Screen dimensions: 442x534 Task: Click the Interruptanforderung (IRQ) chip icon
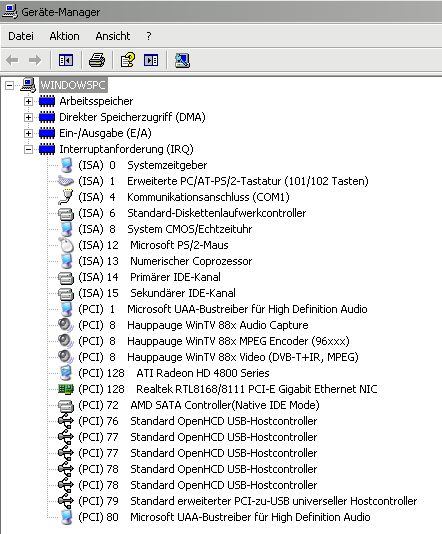click(47, 149)
